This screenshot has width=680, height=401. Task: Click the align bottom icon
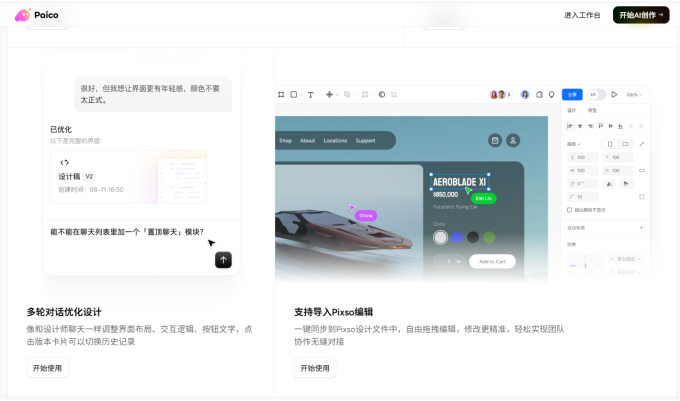tap(621, 126)
